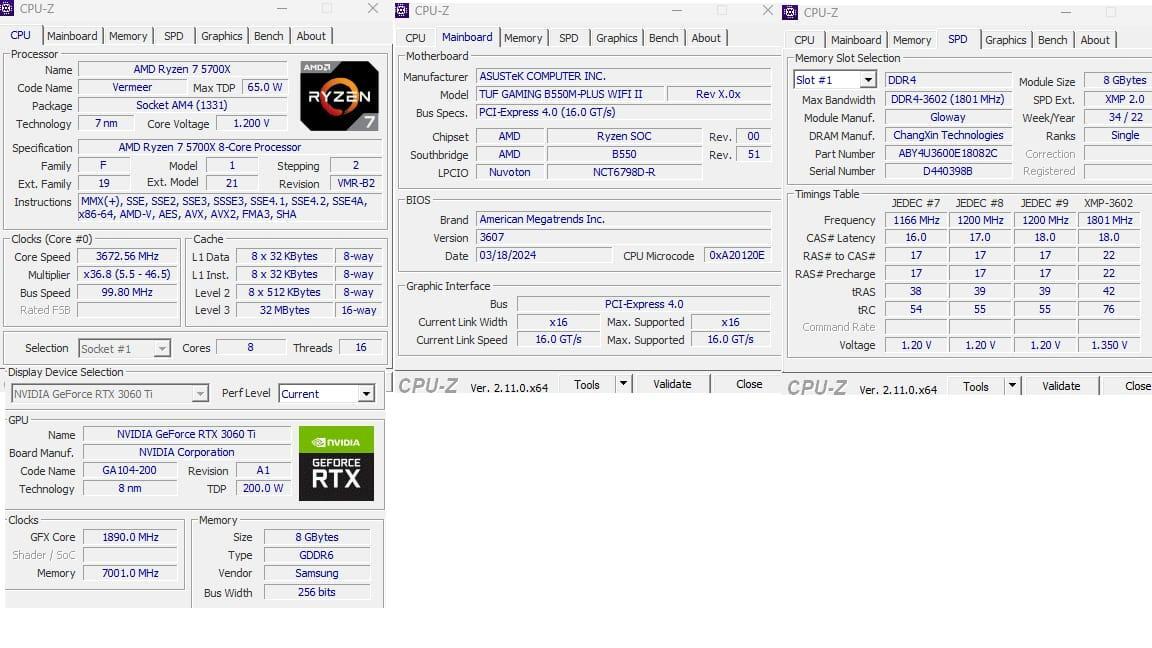Click the GFX Core clock '1890.0 MHz'

click(130, 537)
